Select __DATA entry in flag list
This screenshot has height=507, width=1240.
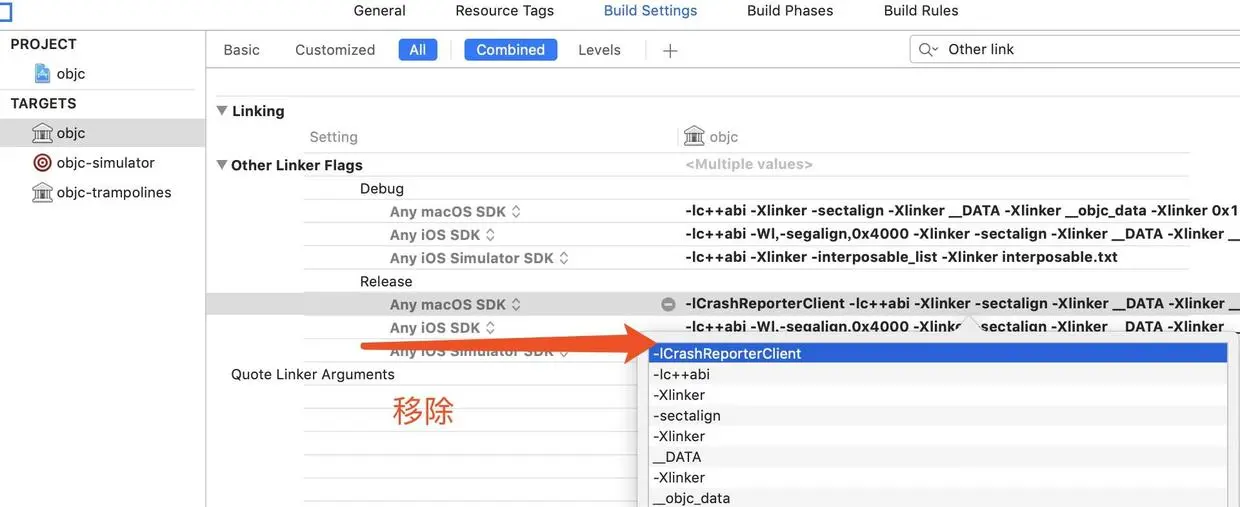click(938, 457)
